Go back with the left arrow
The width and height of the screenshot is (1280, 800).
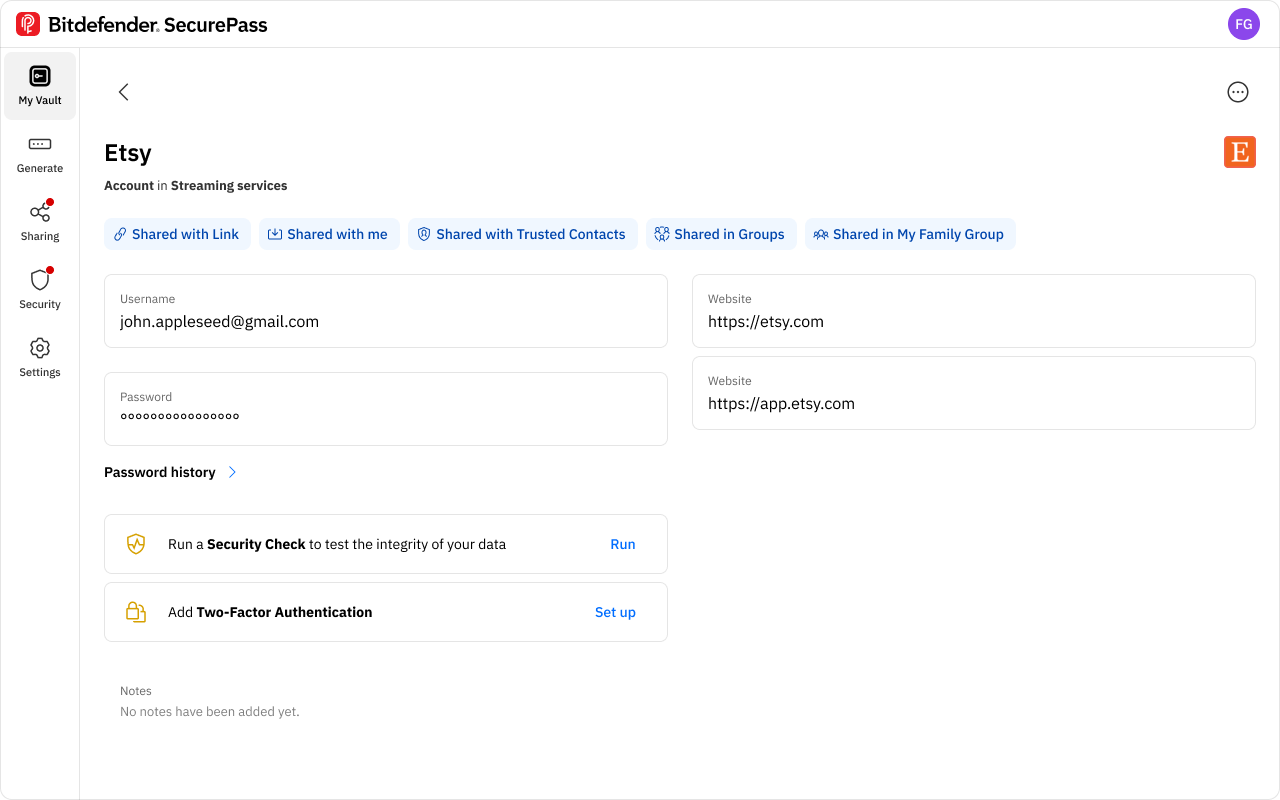(124, 92)
